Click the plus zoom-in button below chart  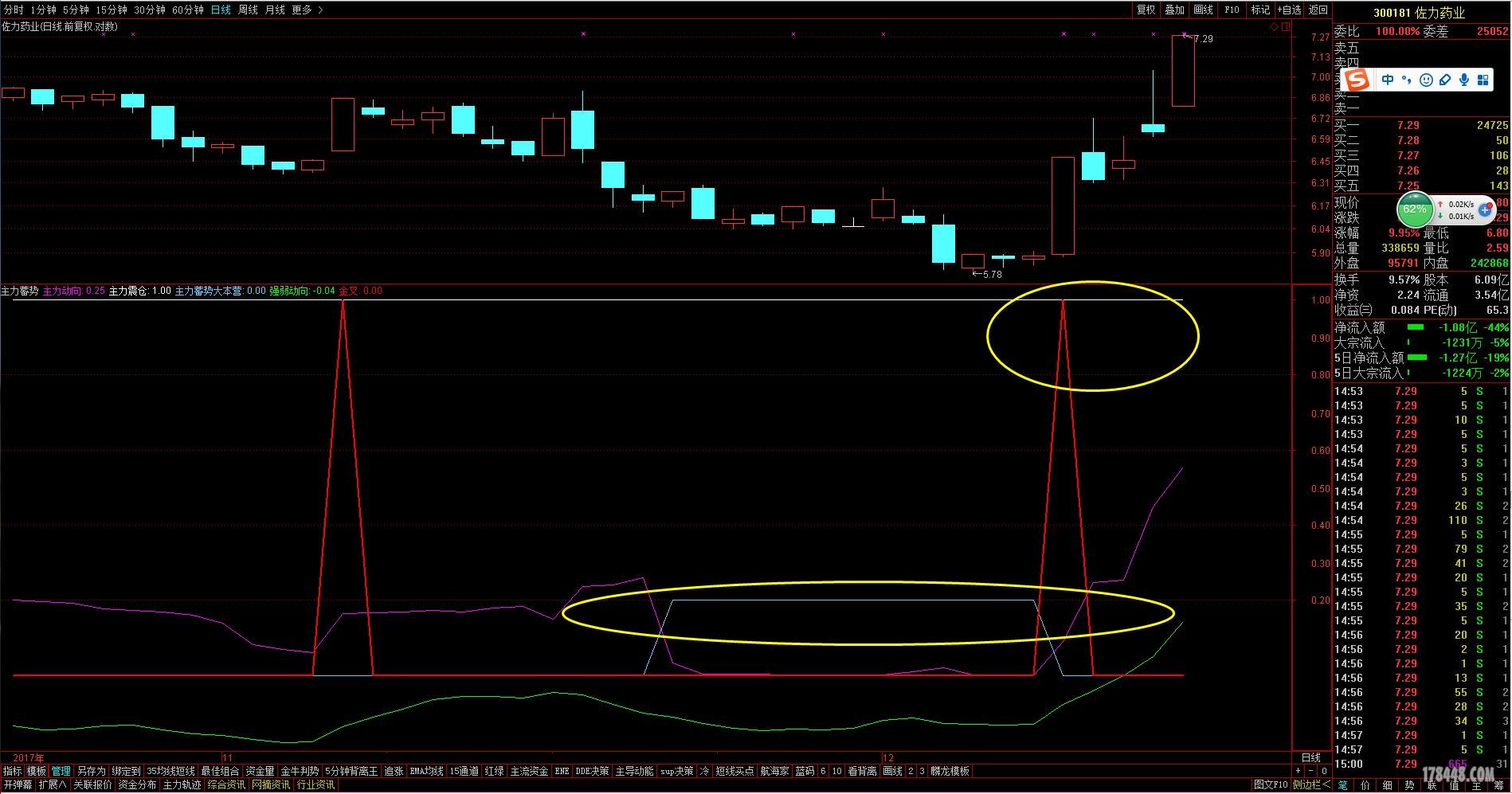coord(1299,771)
